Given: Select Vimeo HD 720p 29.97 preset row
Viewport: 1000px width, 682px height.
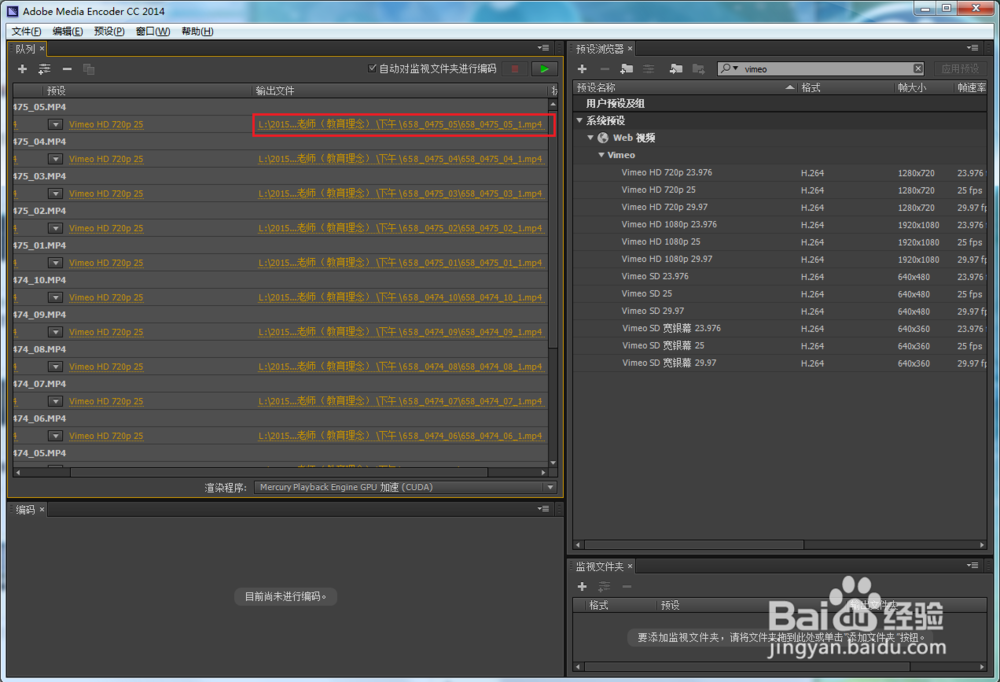Looking at the screenshot, I should click(x=780, y=207).
